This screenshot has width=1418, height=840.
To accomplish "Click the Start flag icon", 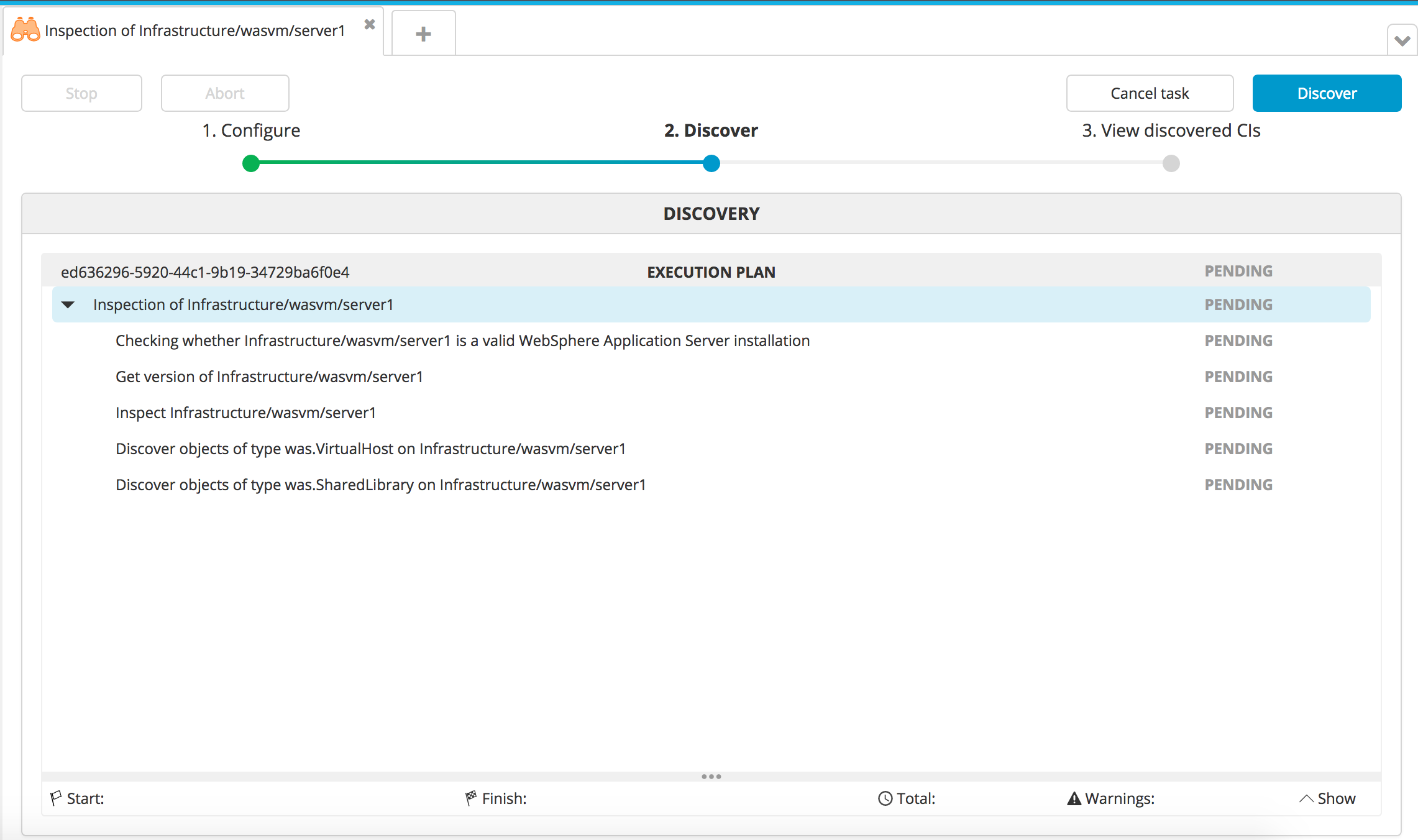I will click(56, 798).
